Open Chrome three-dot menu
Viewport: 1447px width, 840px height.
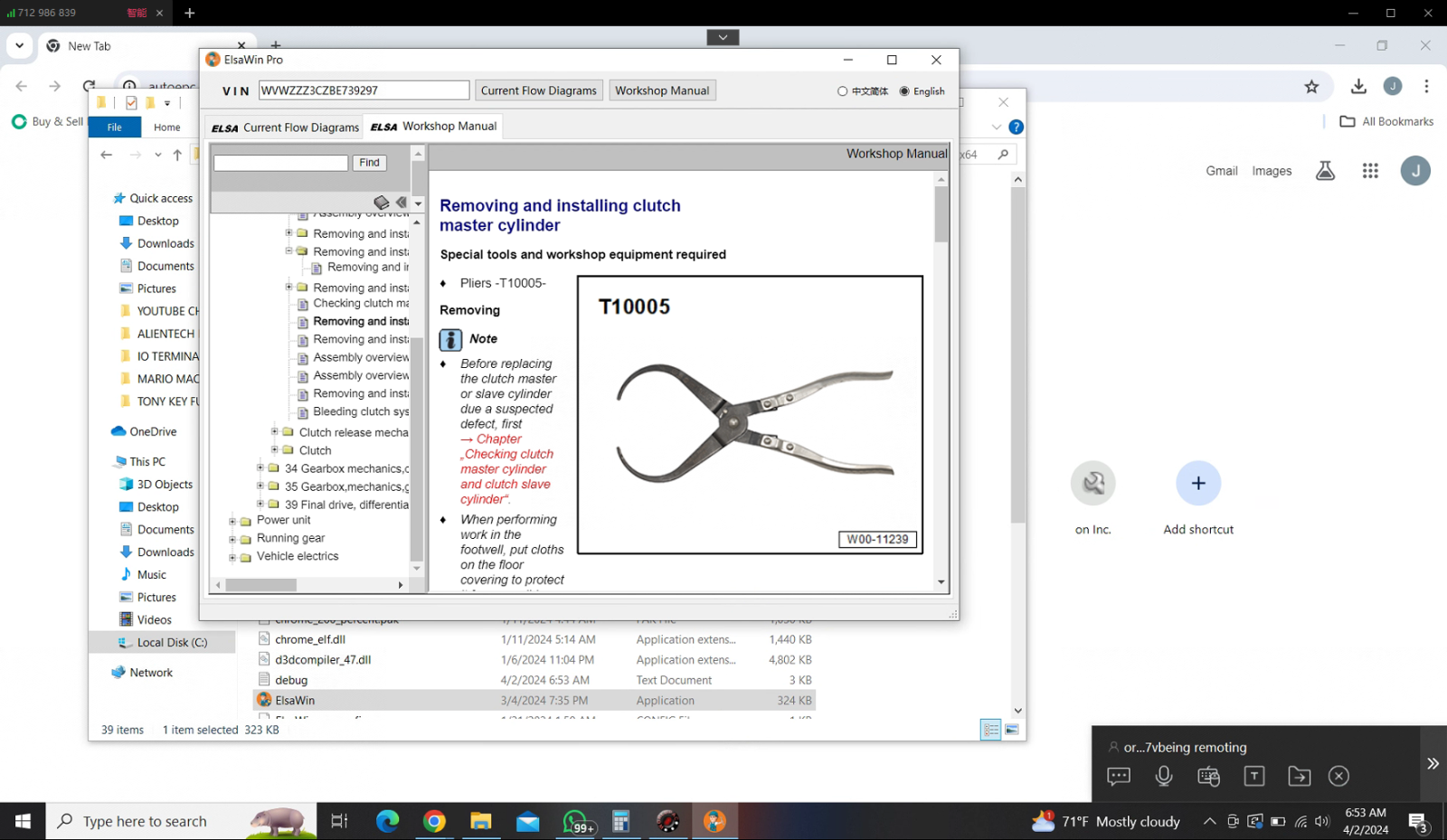(1426, 87)
